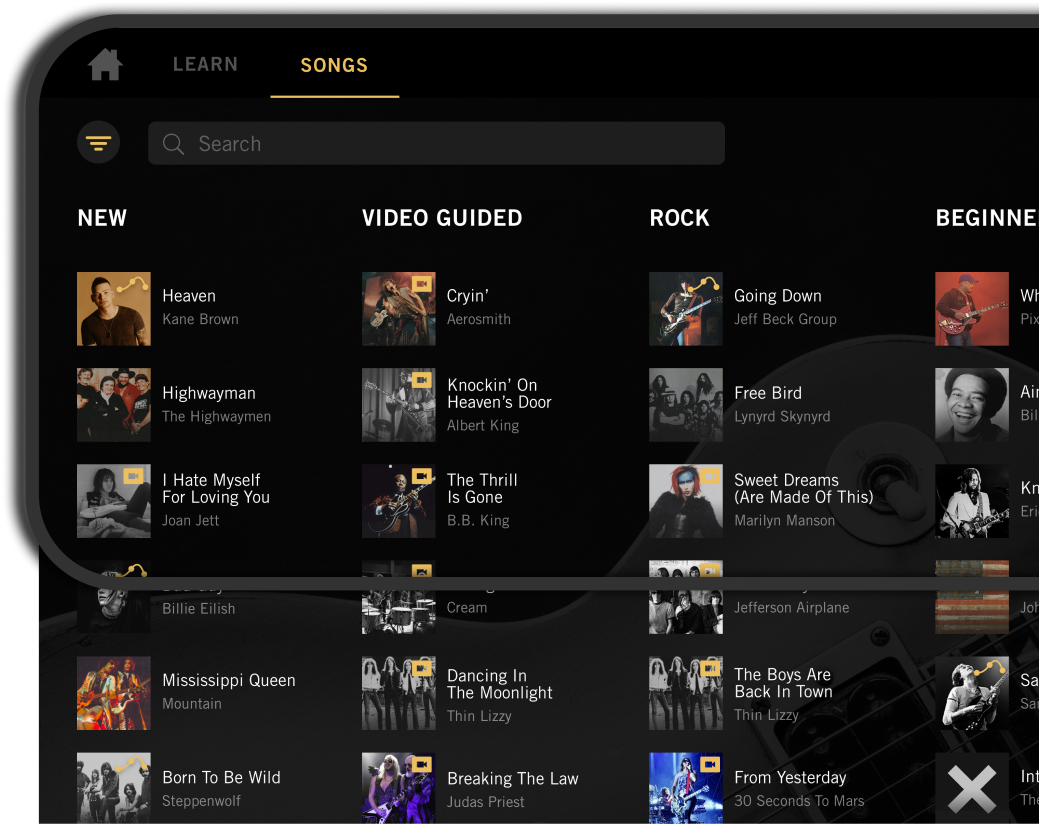
Task: Focus the Search input field
Action: [437, 143]
